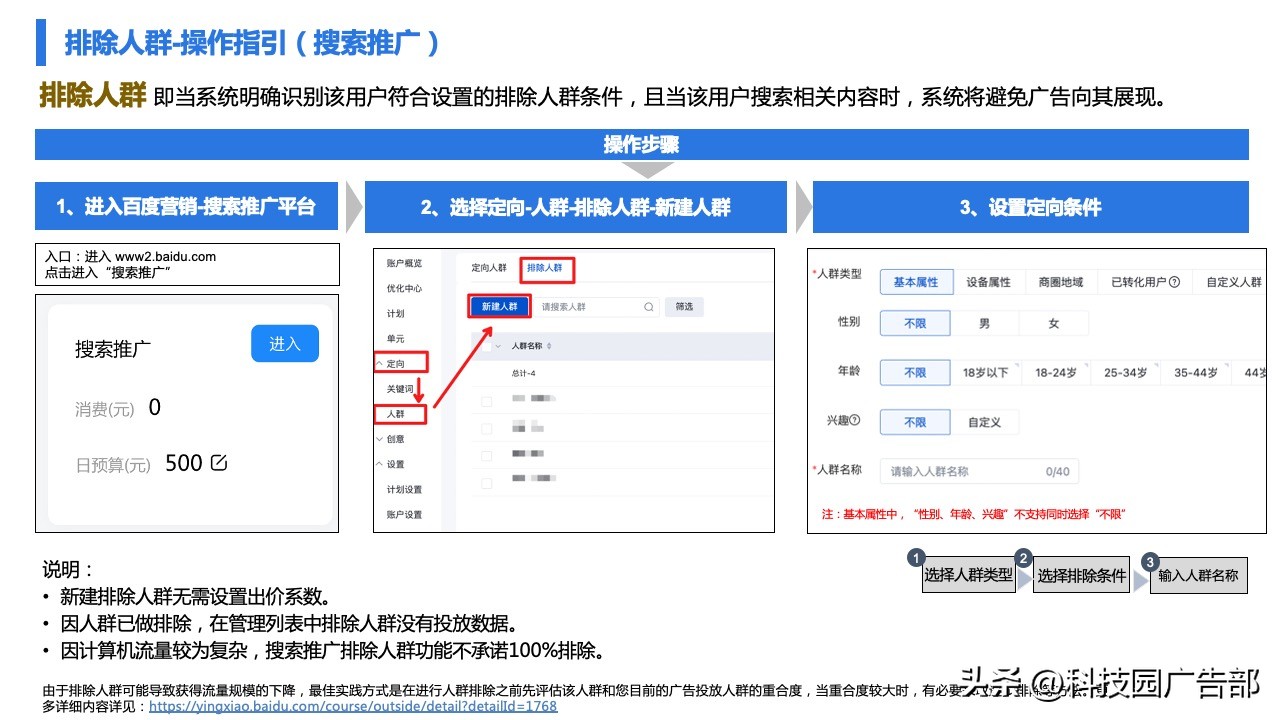Click the 进入 button on the 搜索推广 card
The image size is (1280, 720).
(x=285, y=343)
